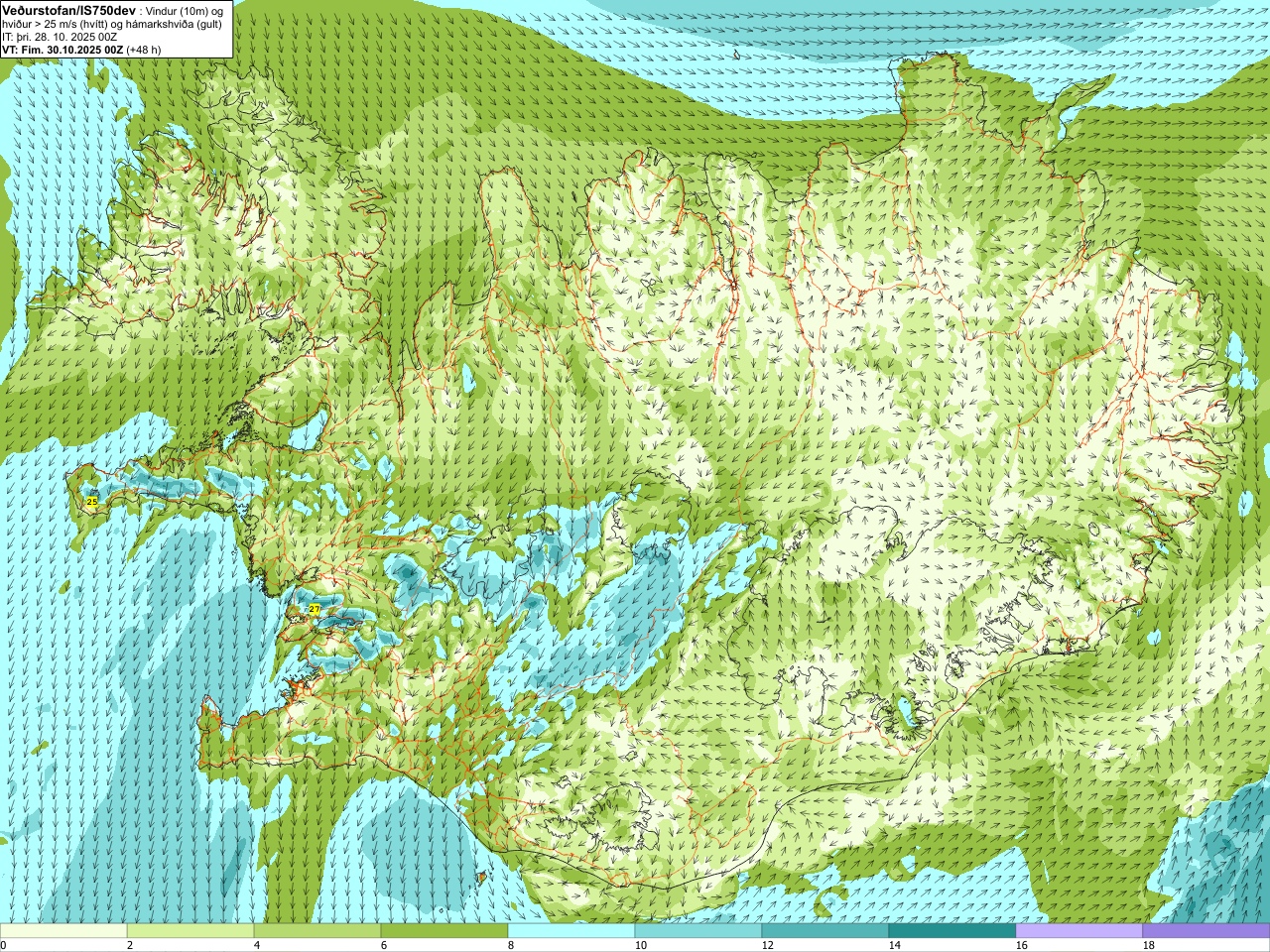This screenshot has height=952, width=1270.
Task: Click the 'hviður > 25 m/s (hvítt) og hámarkshviða (gult)' line
Action: (x=112, y=24)
